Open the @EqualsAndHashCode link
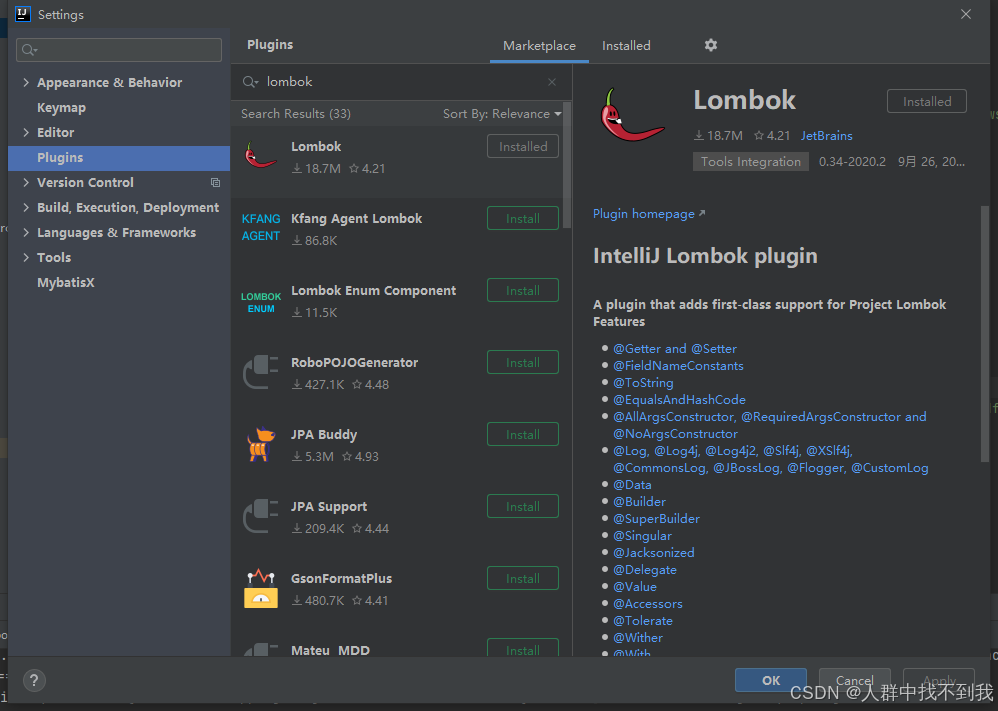Screen dimensions: 998x711 tap(679, 400)
